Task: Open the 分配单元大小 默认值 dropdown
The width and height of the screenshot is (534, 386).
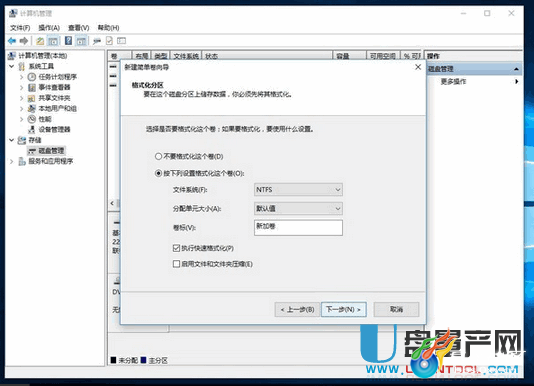Action: click(298, 209)
